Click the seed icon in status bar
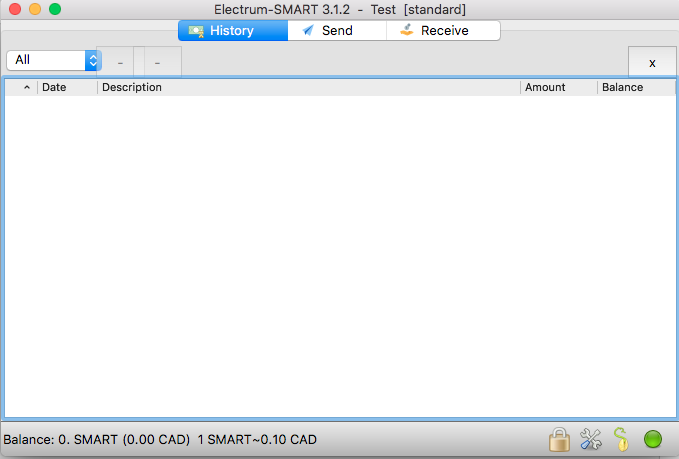679x459 pixels. tap(621, 440)
